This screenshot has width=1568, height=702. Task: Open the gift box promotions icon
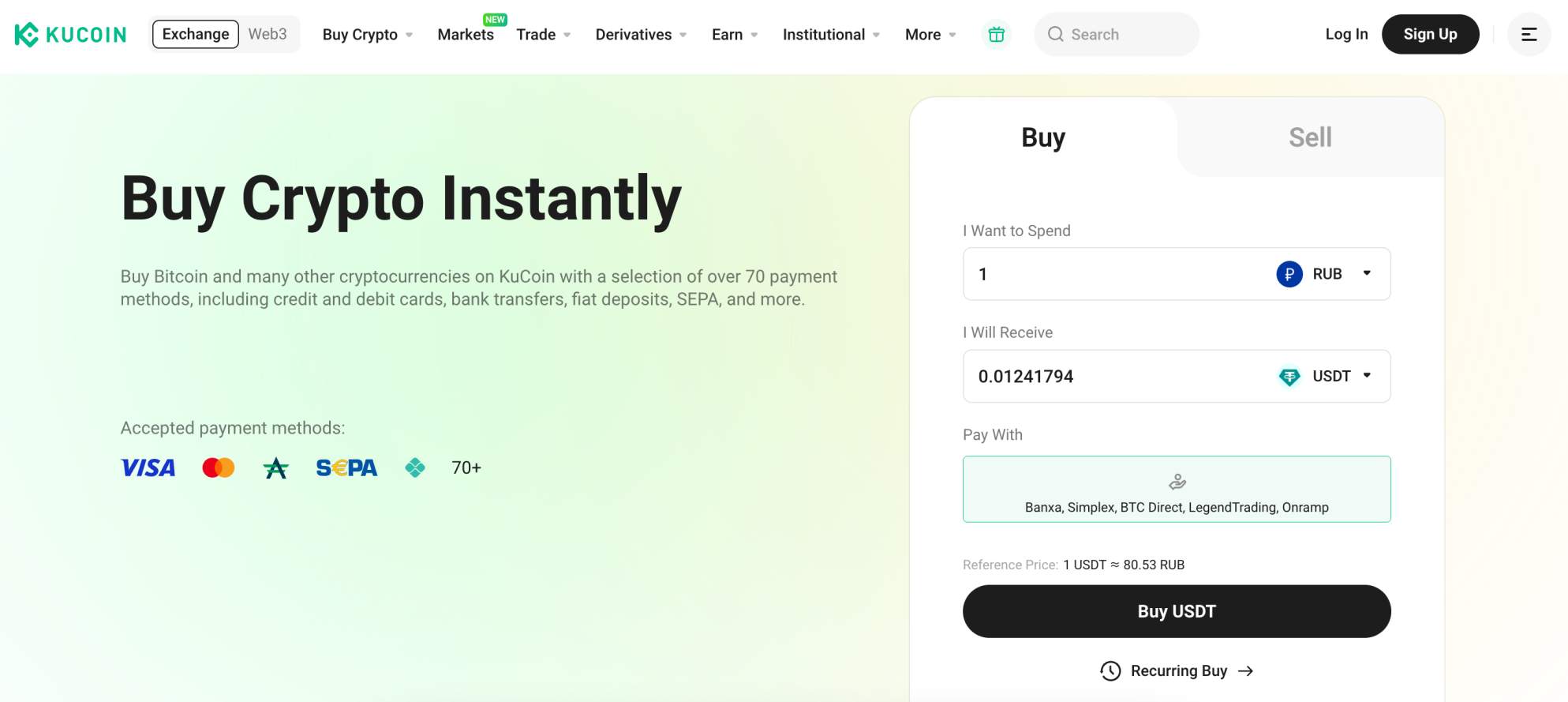coord(996,34)
